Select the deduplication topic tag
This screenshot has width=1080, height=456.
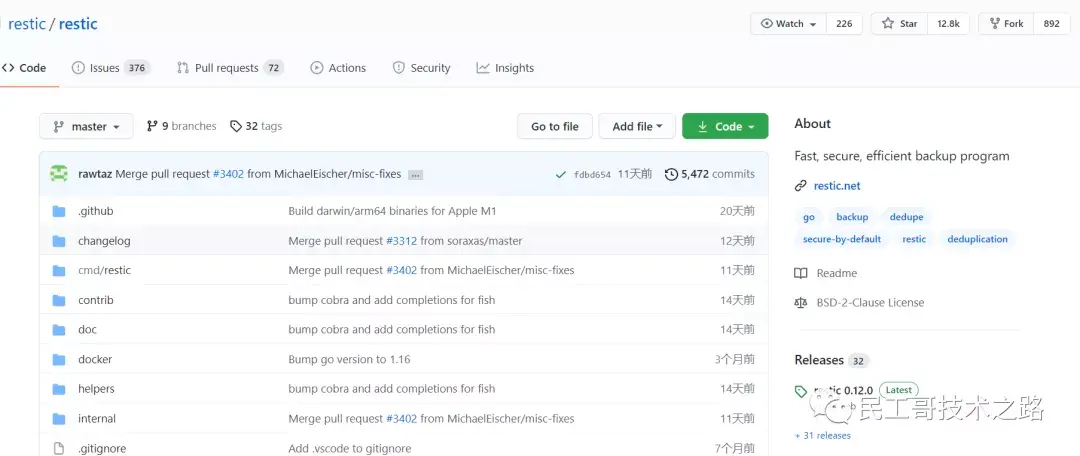coord(977,239)
